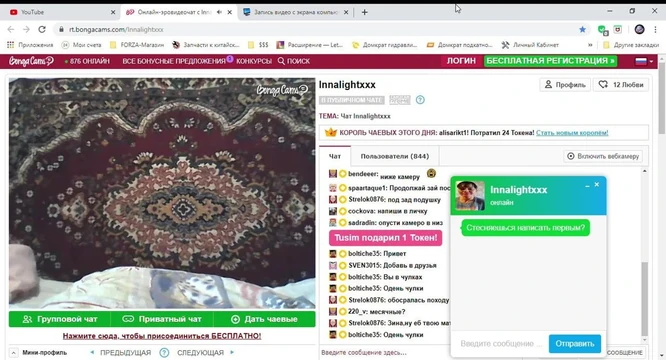Click the free join link below video

pos(162,336)
